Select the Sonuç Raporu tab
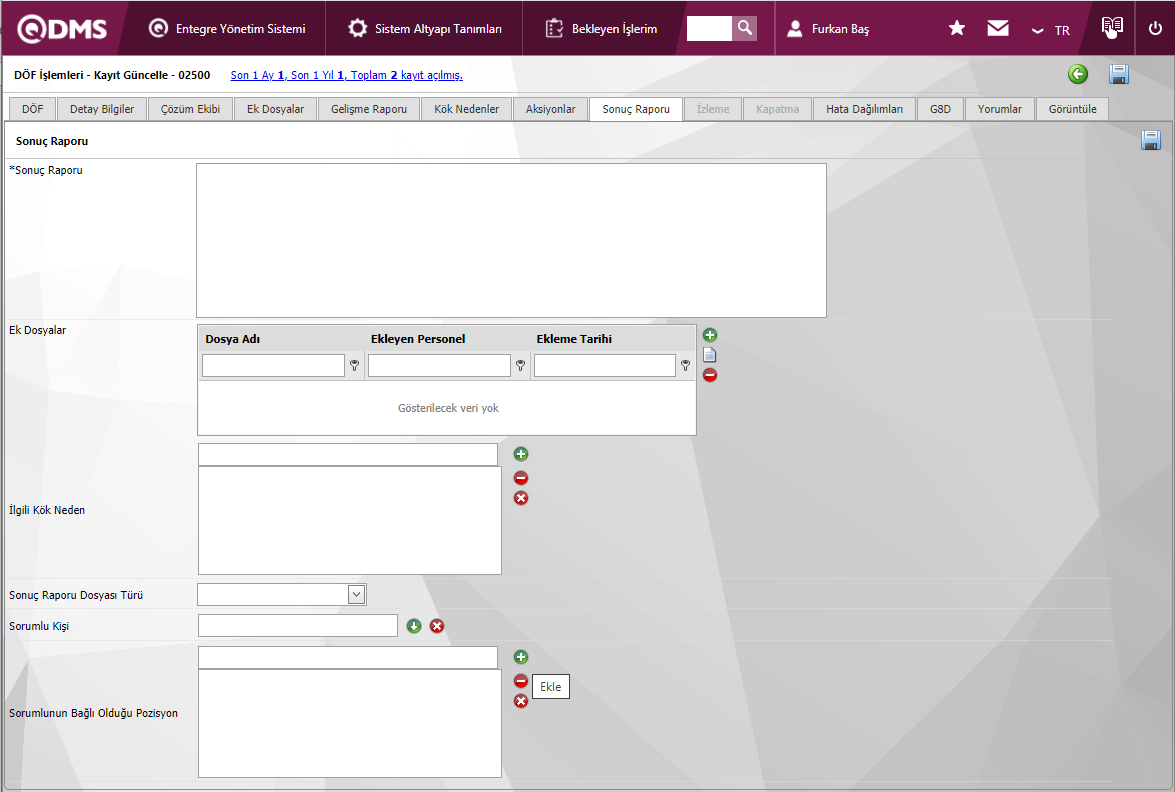 [636, 109]
